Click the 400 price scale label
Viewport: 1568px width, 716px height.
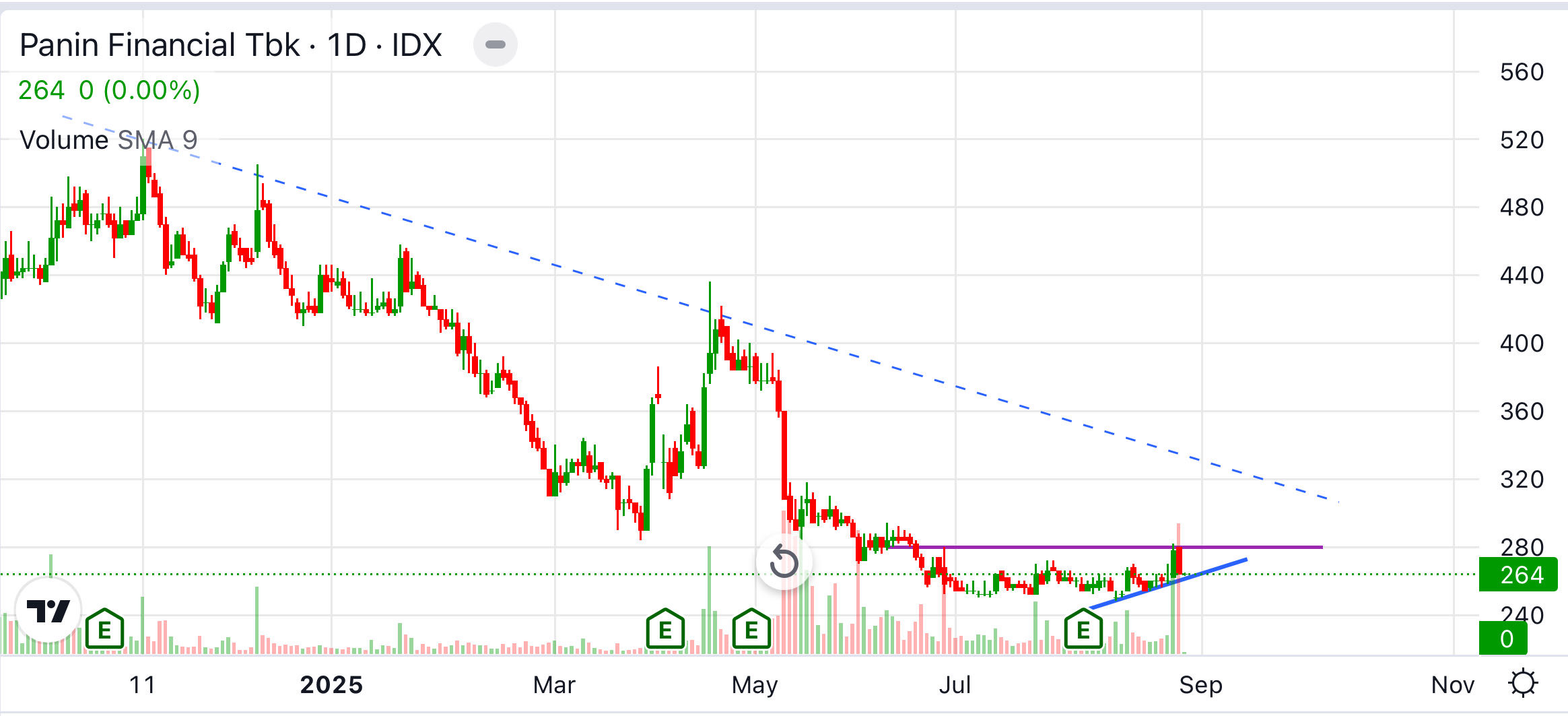coord(1522,344)
